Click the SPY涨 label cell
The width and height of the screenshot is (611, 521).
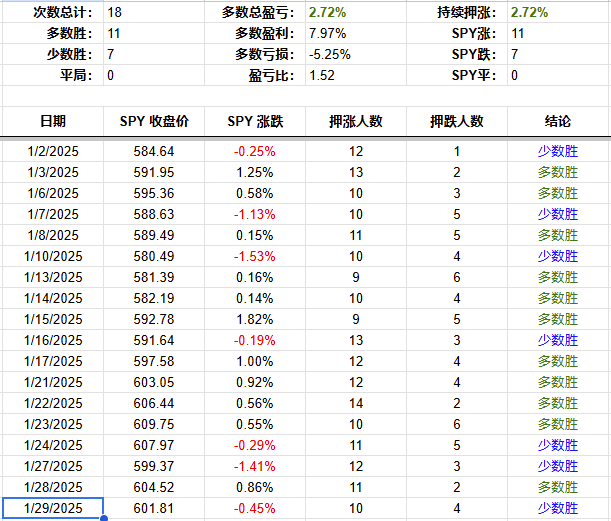457,33
